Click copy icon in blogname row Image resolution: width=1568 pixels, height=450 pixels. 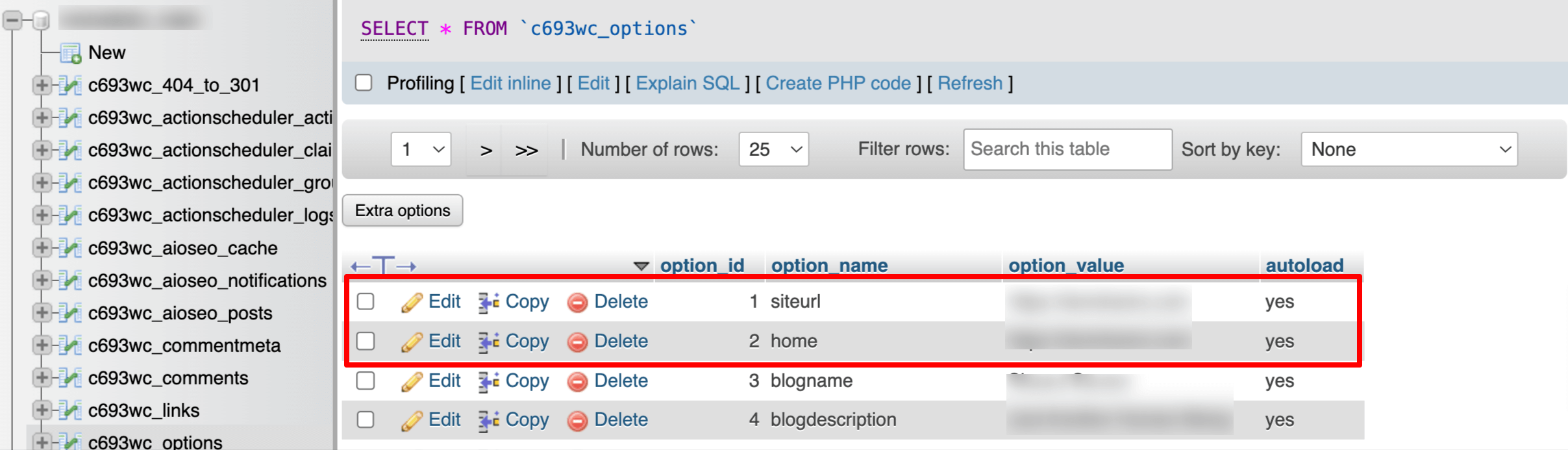489,381
